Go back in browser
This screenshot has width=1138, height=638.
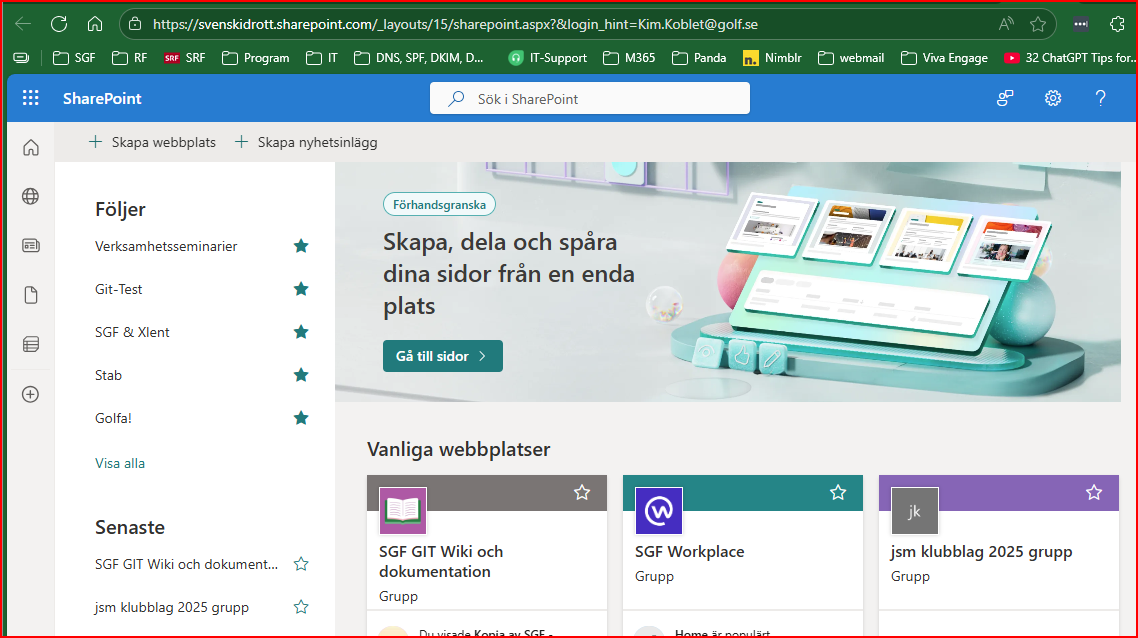[23, 24]
